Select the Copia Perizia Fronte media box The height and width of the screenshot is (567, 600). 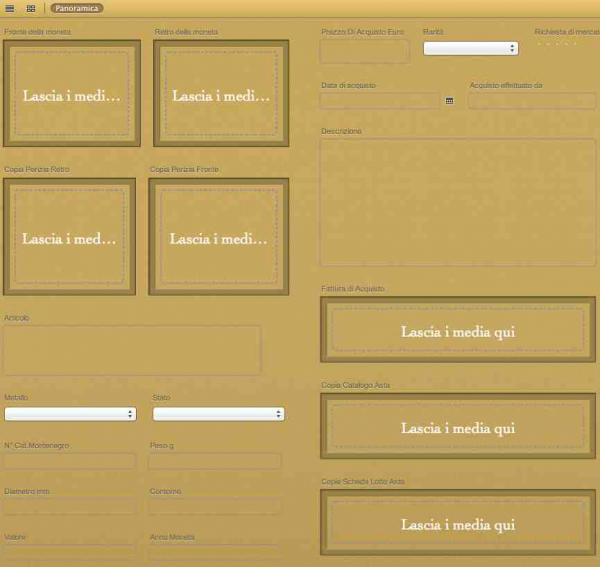click(218, 237)
